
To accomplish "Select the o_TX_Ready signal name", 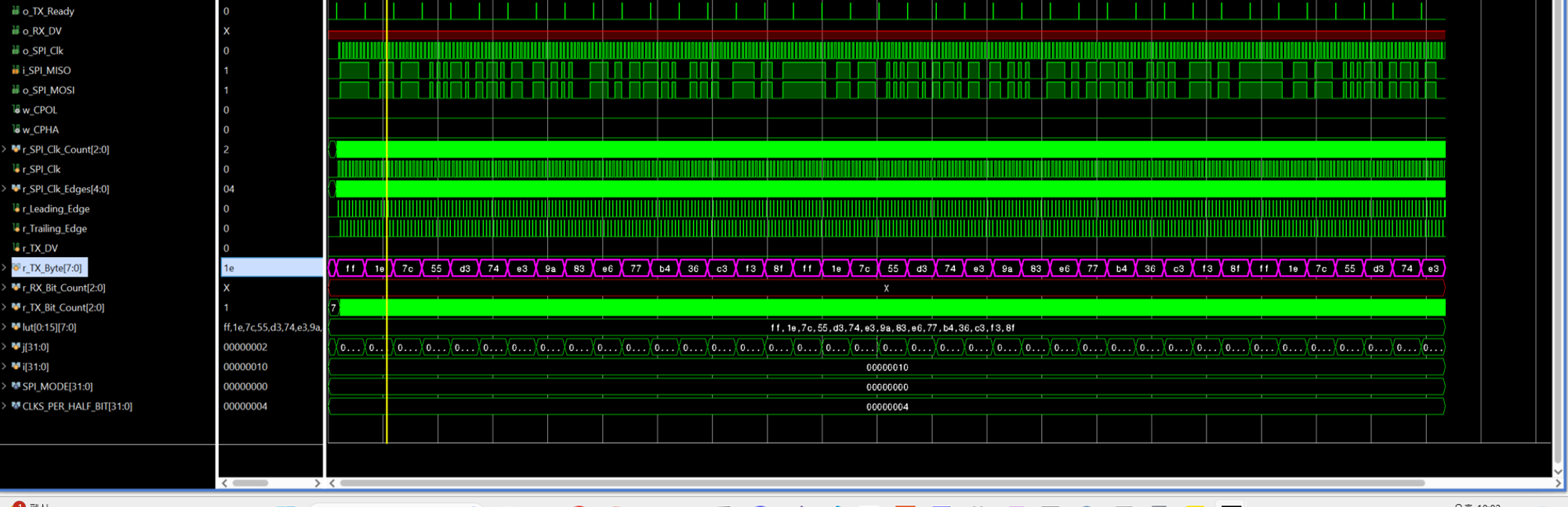I will tap(49, 11).
